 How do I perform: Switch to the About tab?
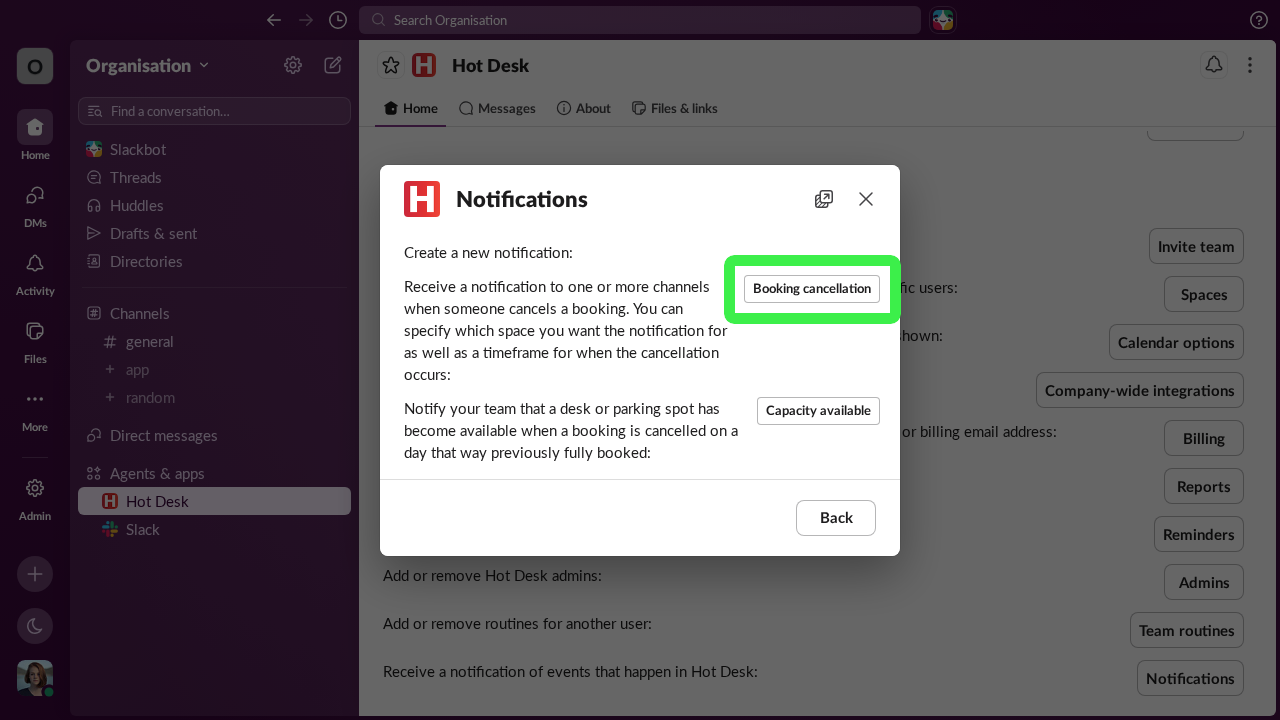[x=584, y=108]
